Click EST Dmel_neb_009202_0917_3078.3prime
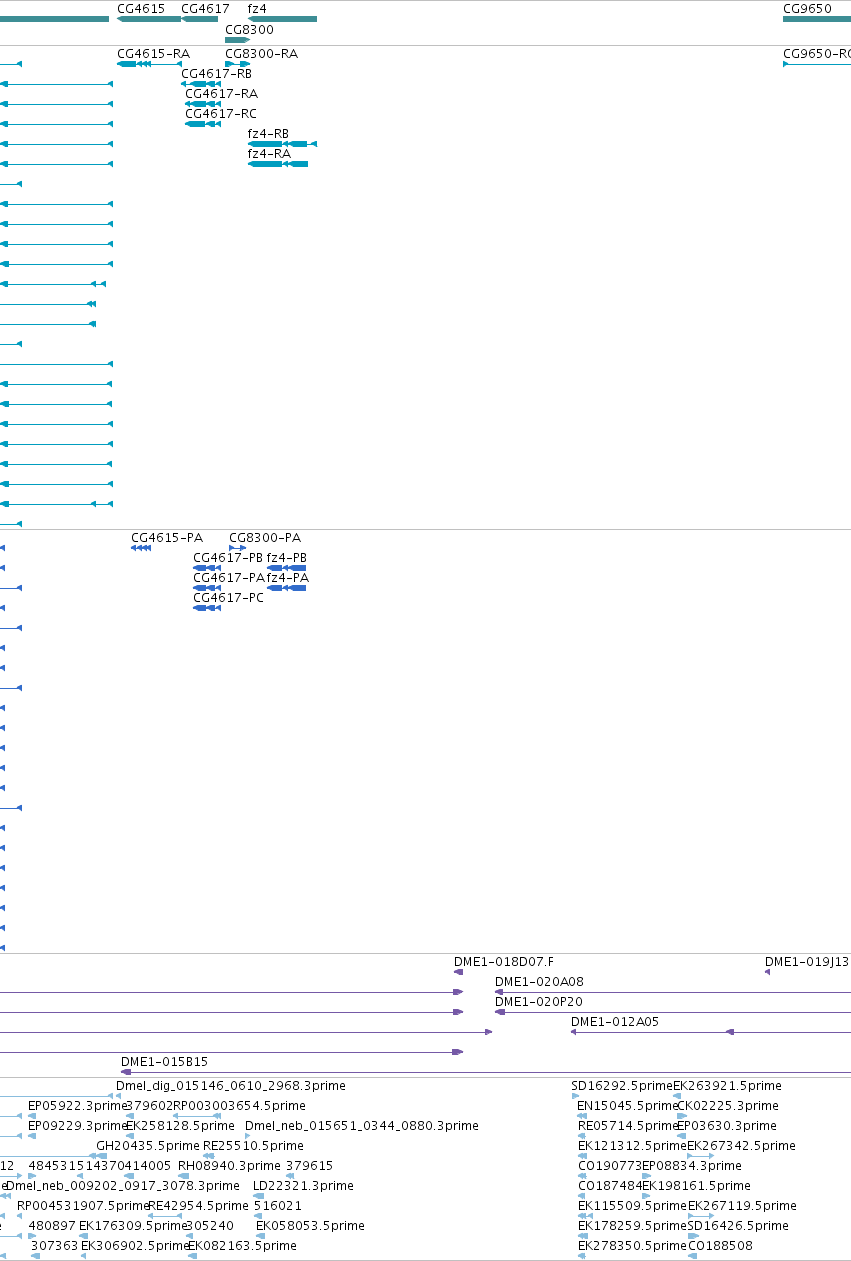Viewport: 851px width, 1261px height. [x=10, y=1196]
